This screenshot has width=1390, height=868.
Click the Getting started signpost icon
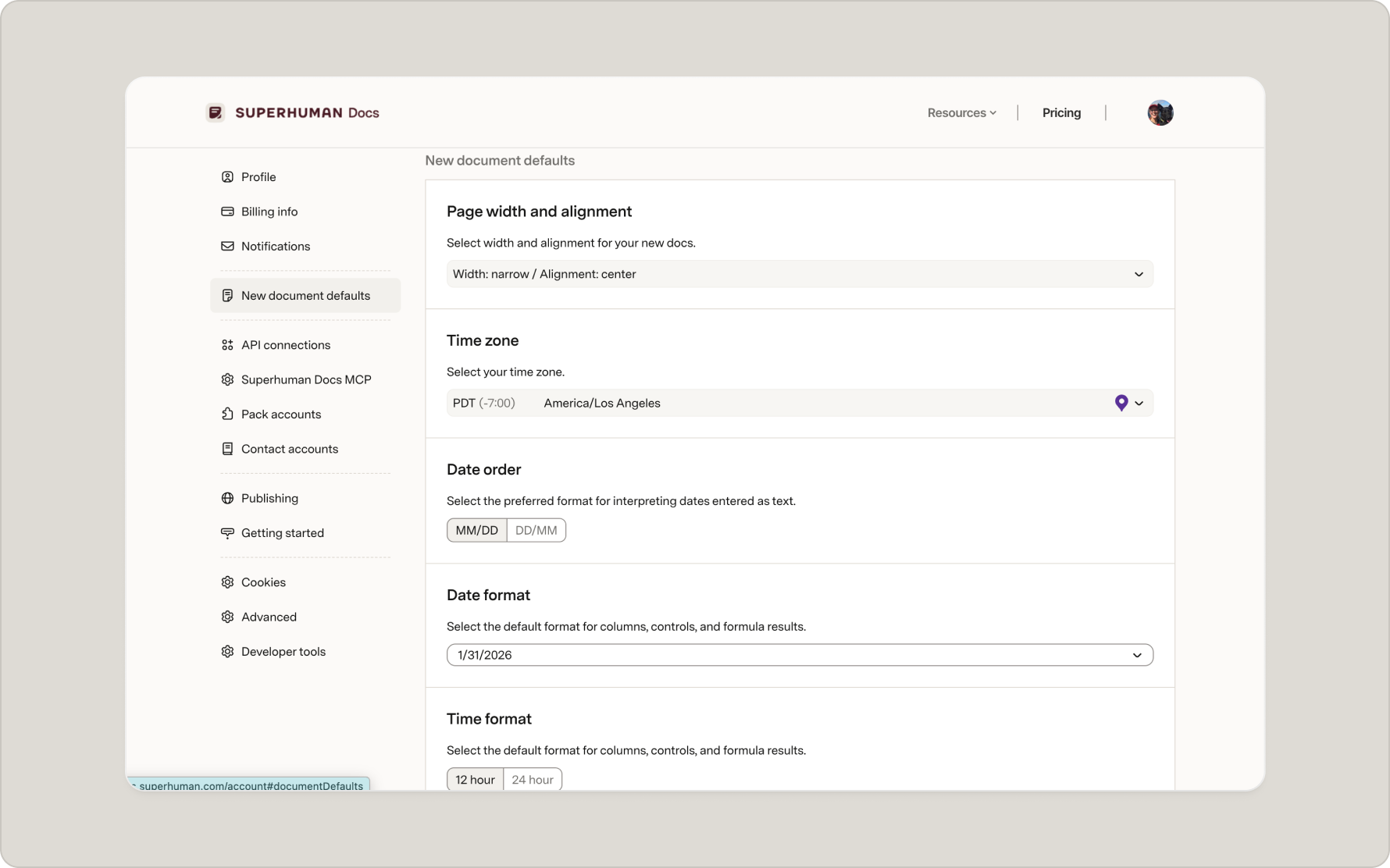click(x=227, y=533)
